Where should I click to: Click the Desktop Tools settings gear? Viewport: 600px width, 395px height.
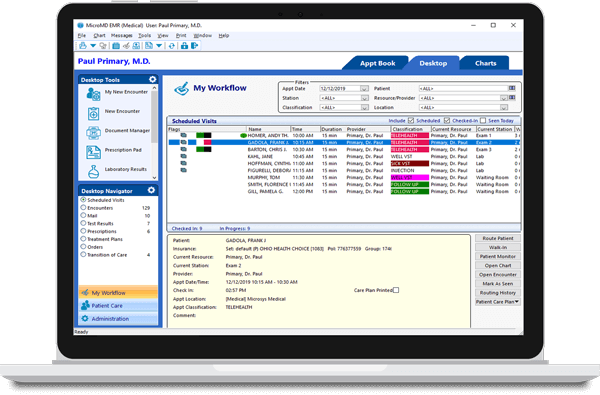(x=152, y=79)
